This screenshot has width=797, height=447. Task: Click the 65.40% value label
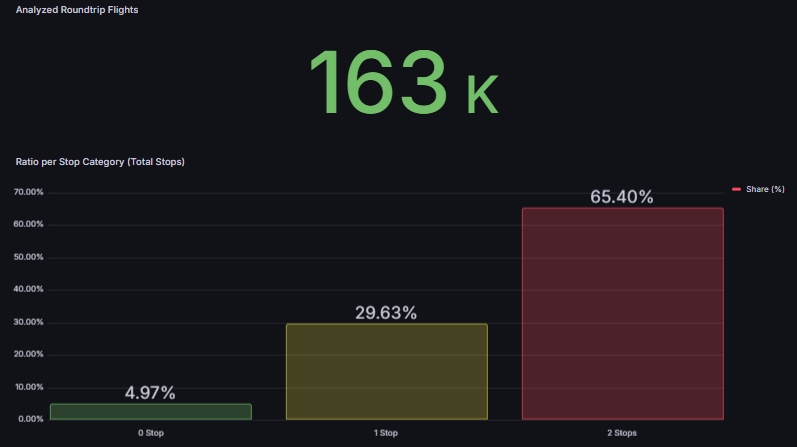(x=622, y=197)
